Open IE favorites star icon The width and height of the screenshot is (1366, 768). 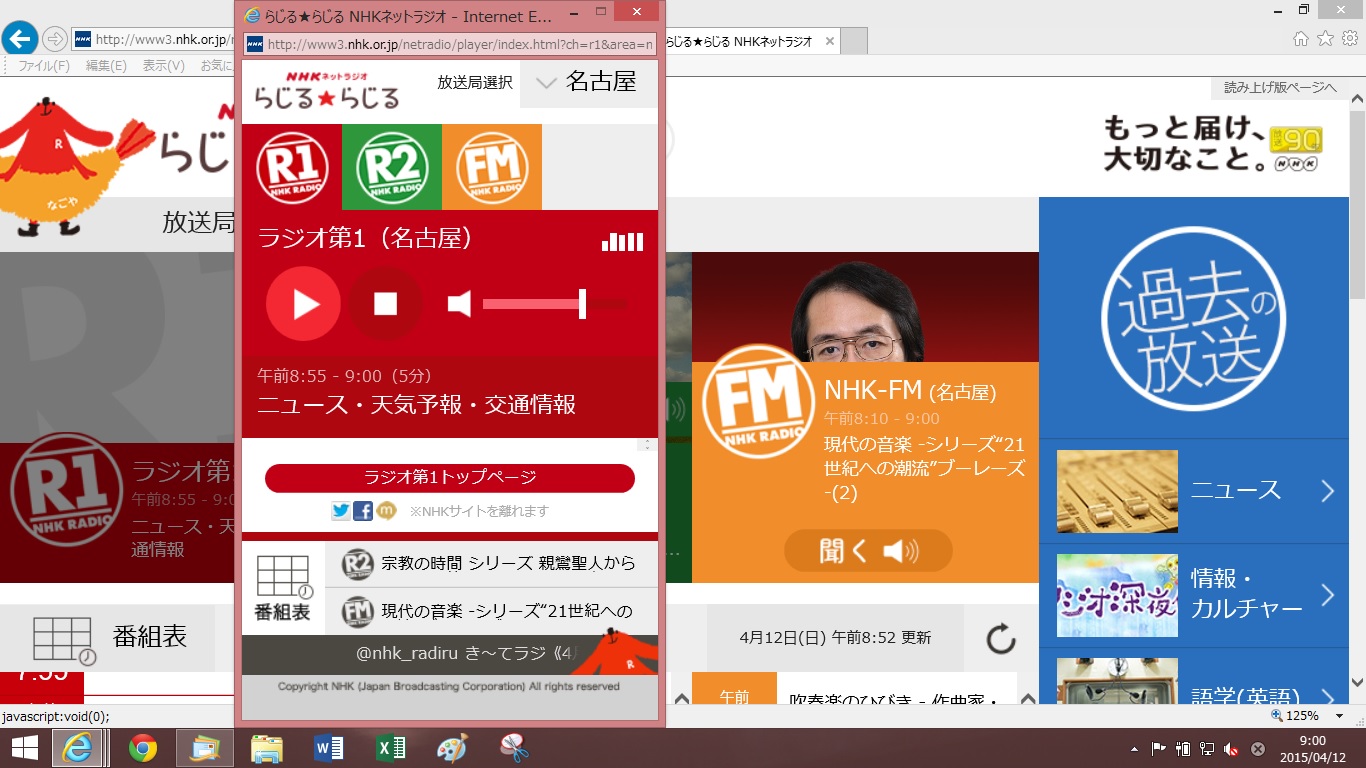pyautogui.click(x=1325, y=39)
